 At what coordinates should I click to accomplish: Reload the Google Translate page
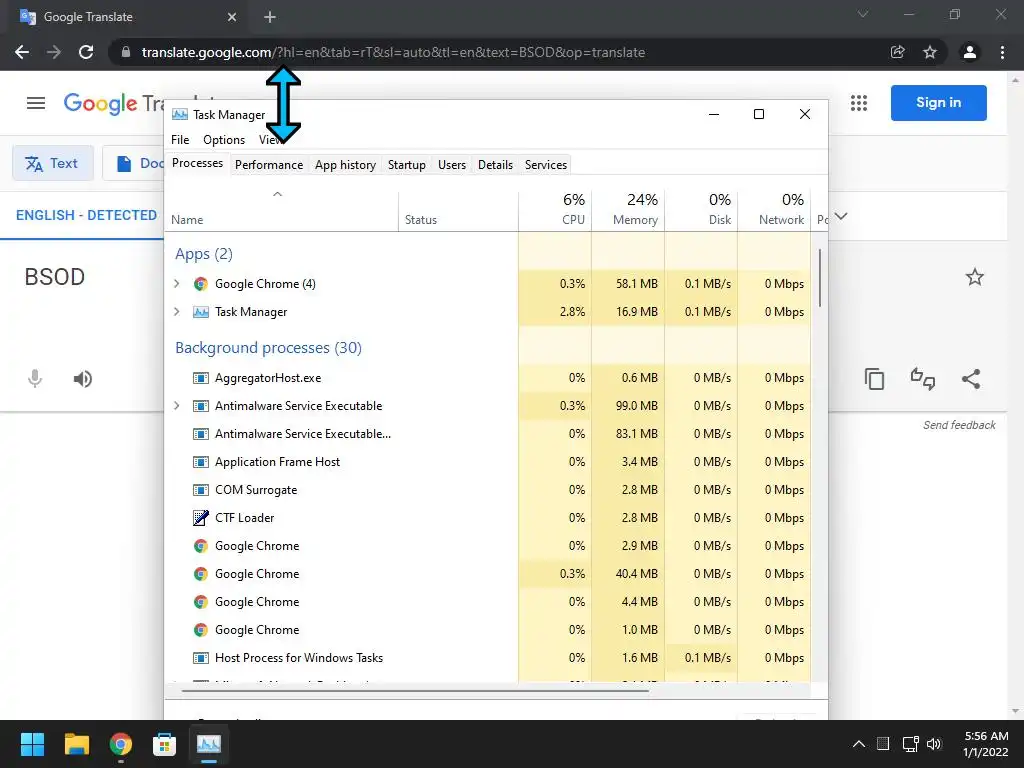86,52
